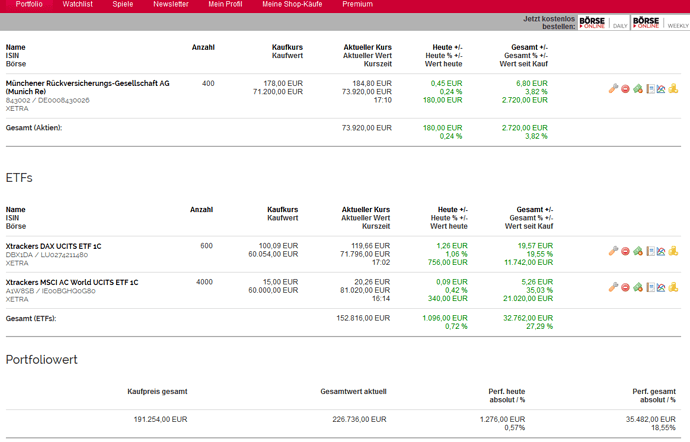Click the wrench edit icon for Munich Re

(x=613, y=89)
